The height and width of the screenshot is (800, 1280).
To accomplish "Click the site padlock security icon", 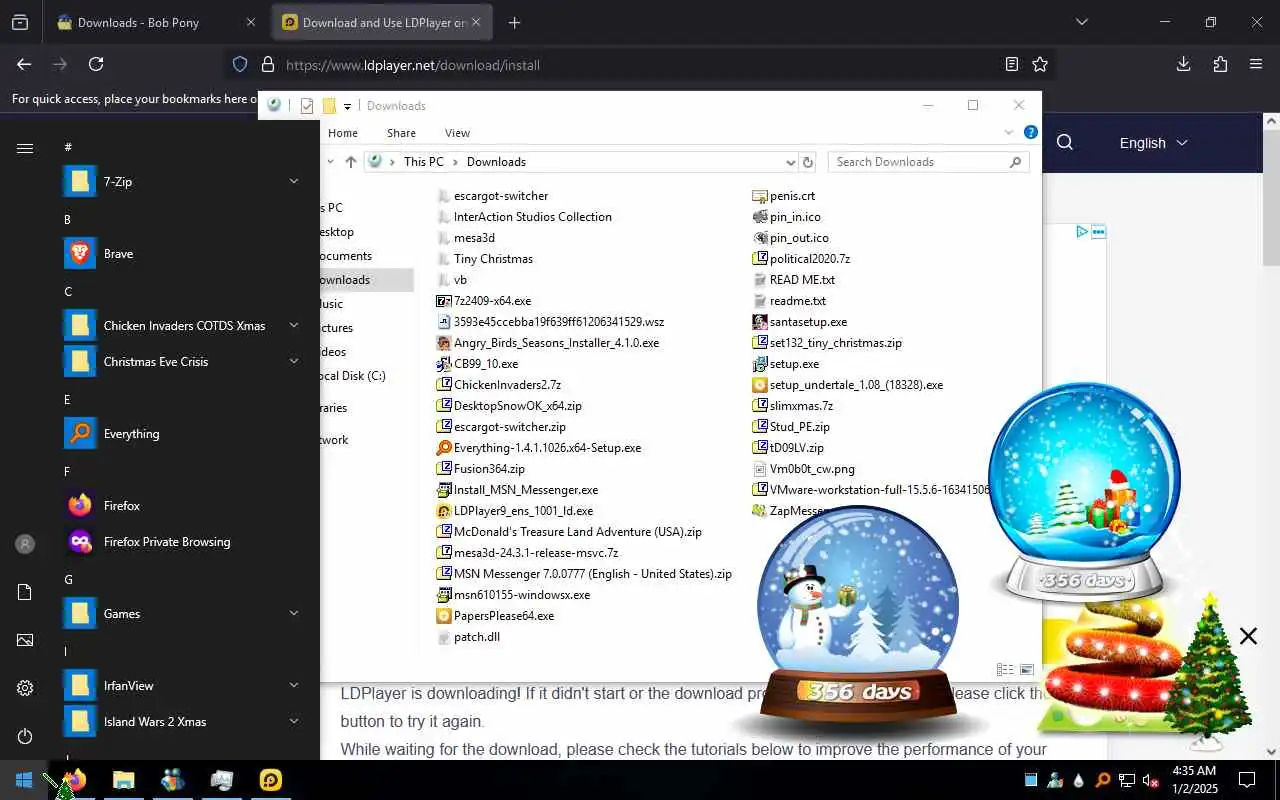I will (x=267, y=64).
